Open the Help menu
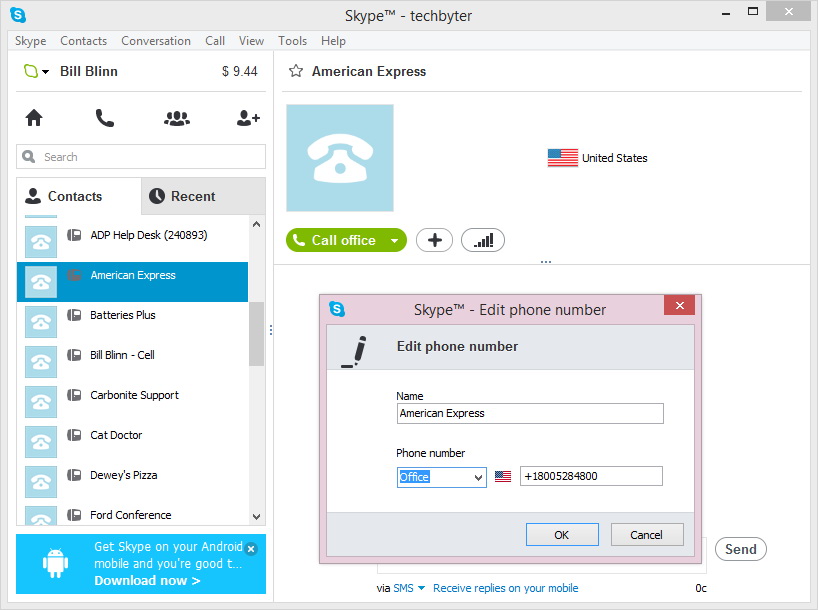This screenshot has width=818, height=610. tap(333, 41)
